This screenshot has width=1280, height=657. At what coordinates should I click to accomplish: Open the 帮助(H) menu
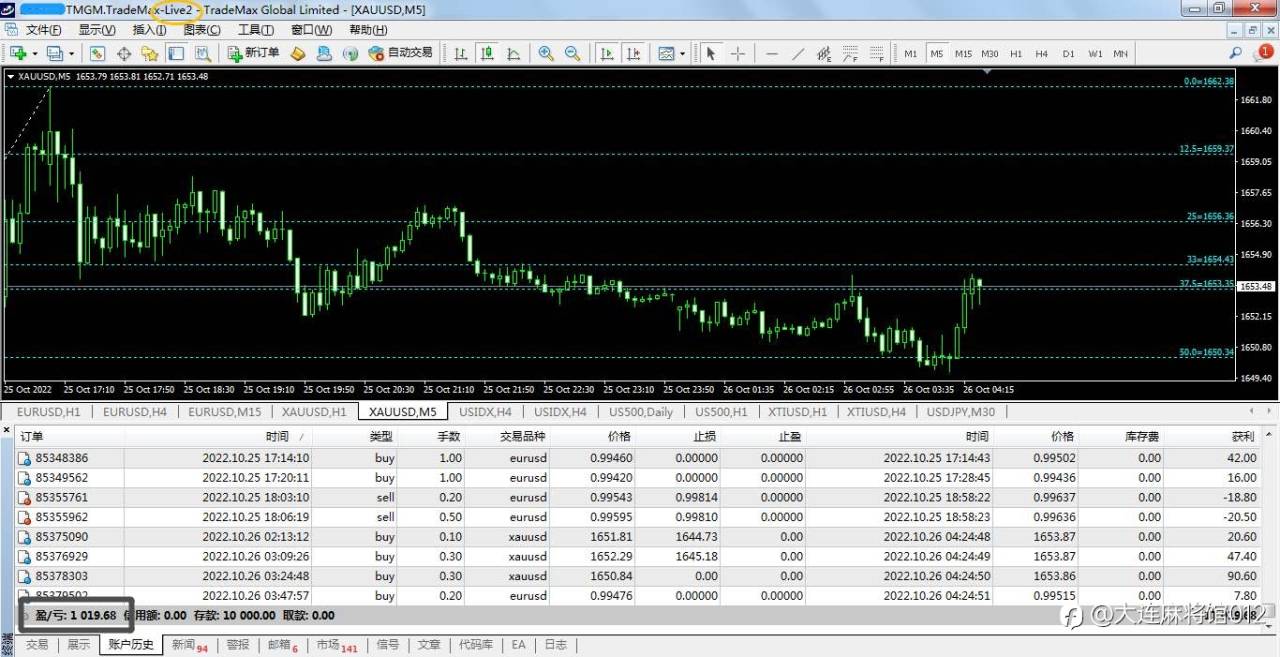[x=367, y=30]
